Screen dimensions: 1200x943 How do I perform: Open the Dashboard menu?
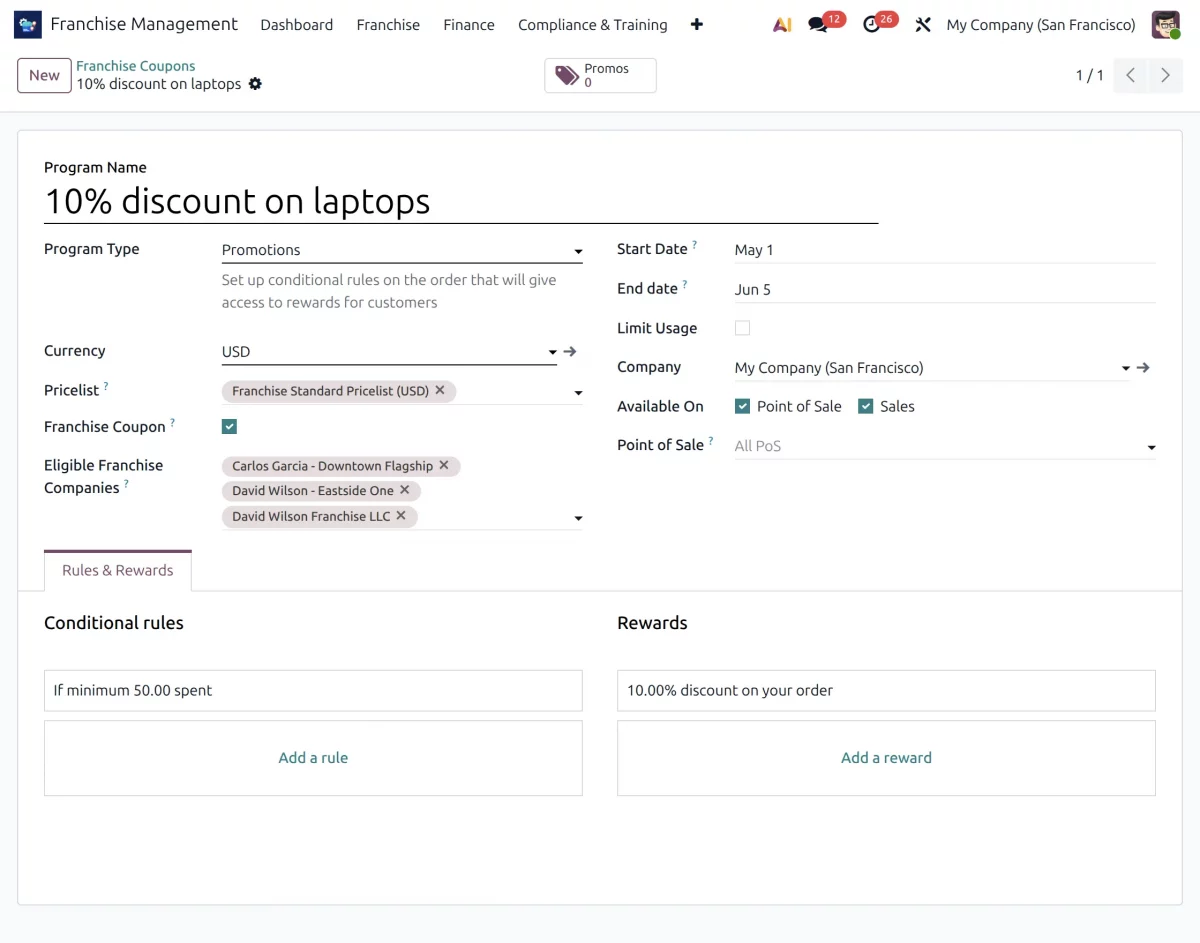(x=297, y=24)
